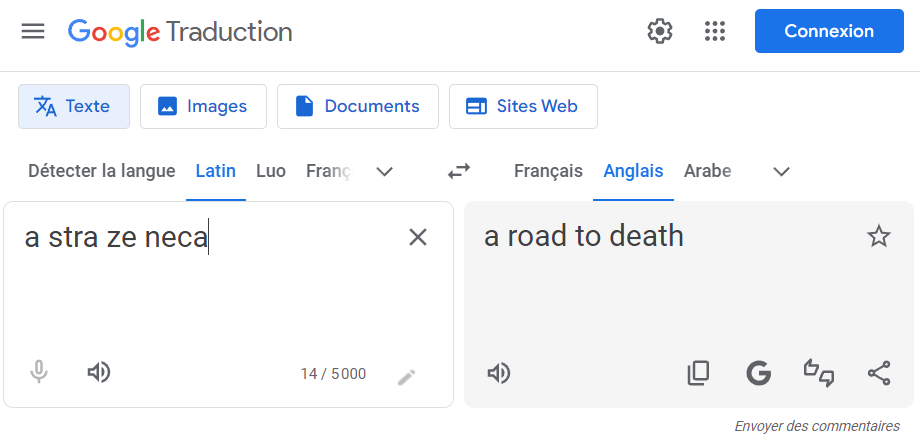Choose Français as target language
Image resolution: width=920 pixels, height=443 pixels.
pos(548,171)
